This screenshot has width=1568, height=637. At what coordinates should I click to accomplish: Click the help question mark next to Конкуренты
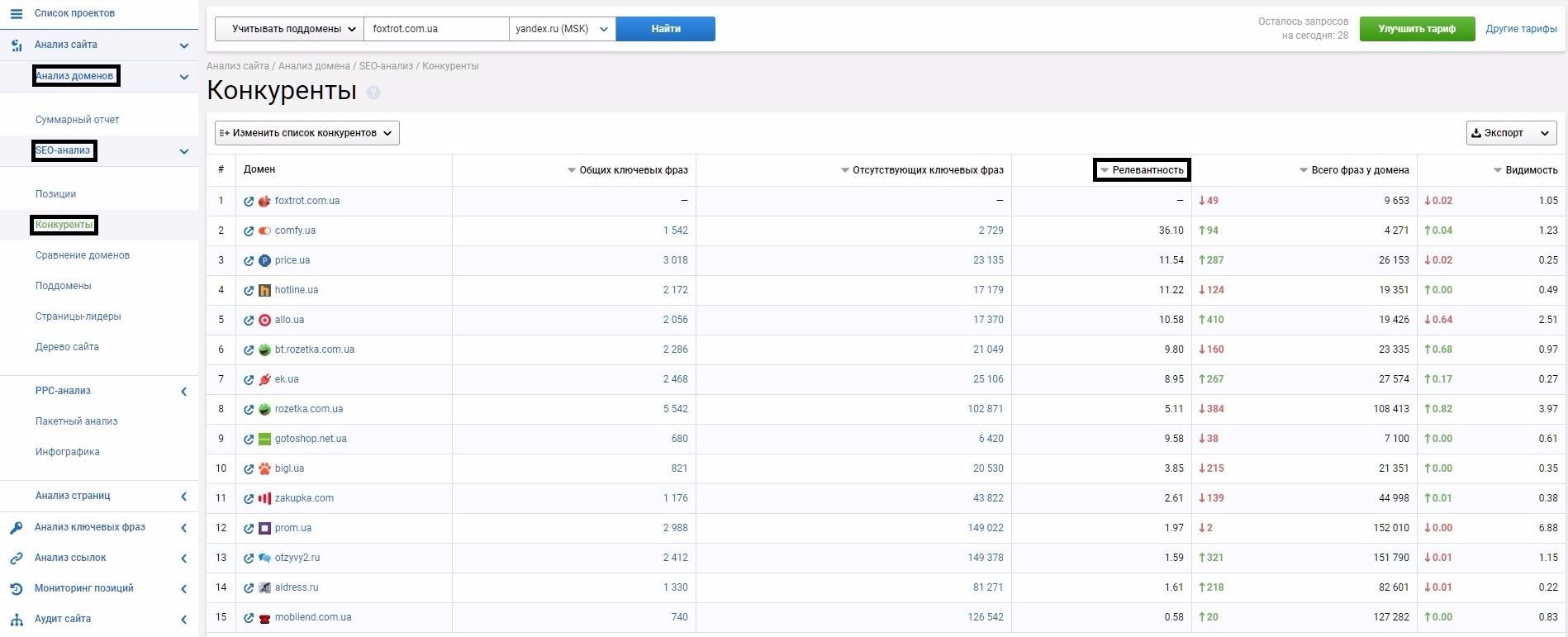point(373,93)
